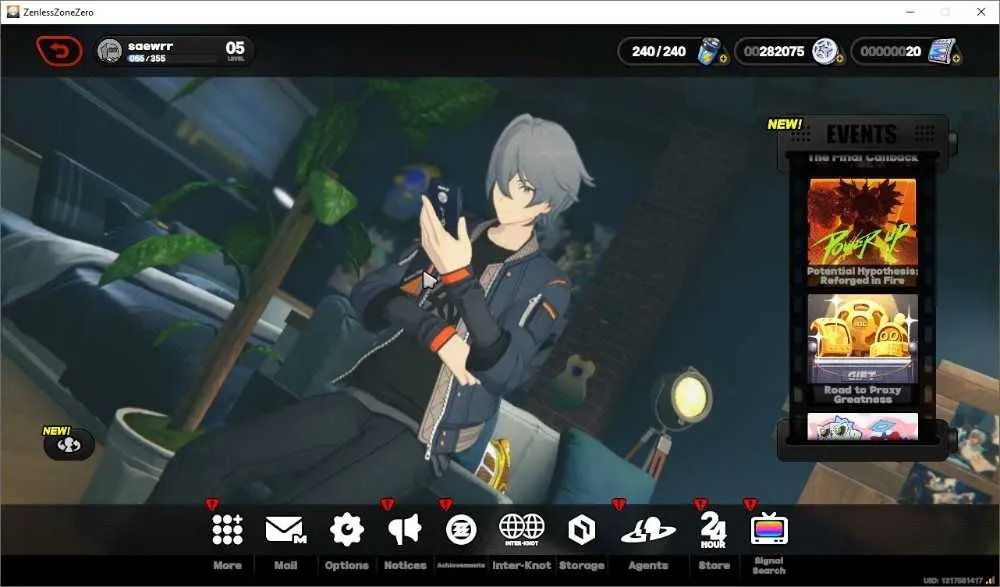
Task: Click the red back arrow button
Action: 59,51
